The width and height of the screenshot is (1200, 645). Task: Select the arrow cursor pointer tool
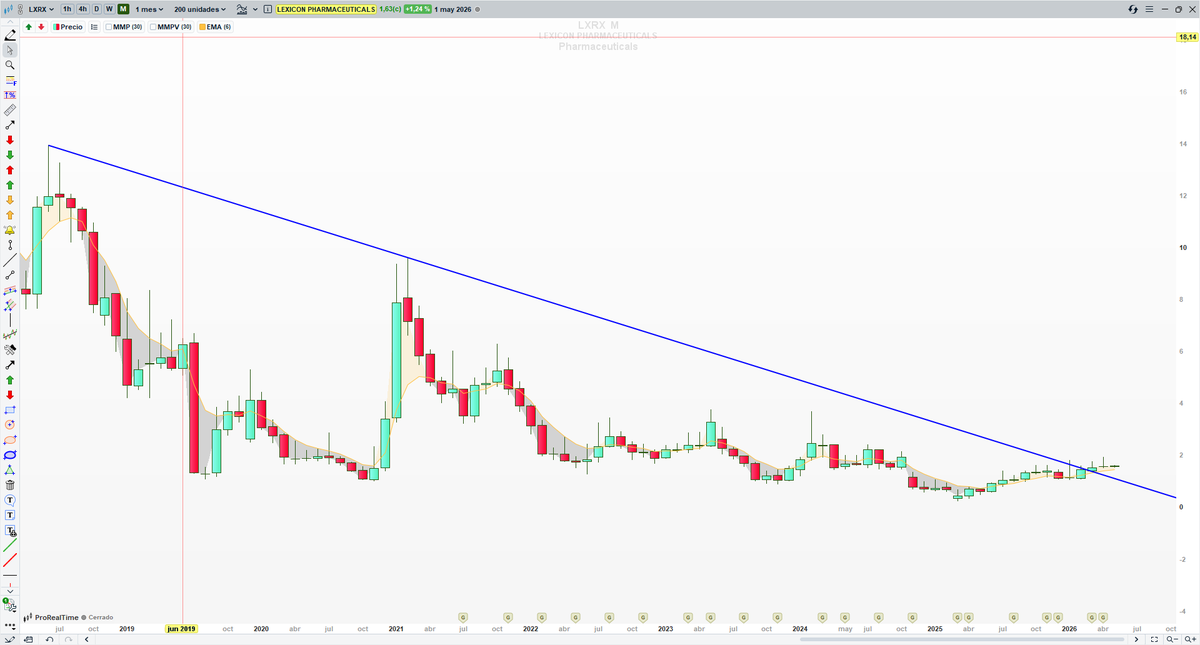click(10, 50)
